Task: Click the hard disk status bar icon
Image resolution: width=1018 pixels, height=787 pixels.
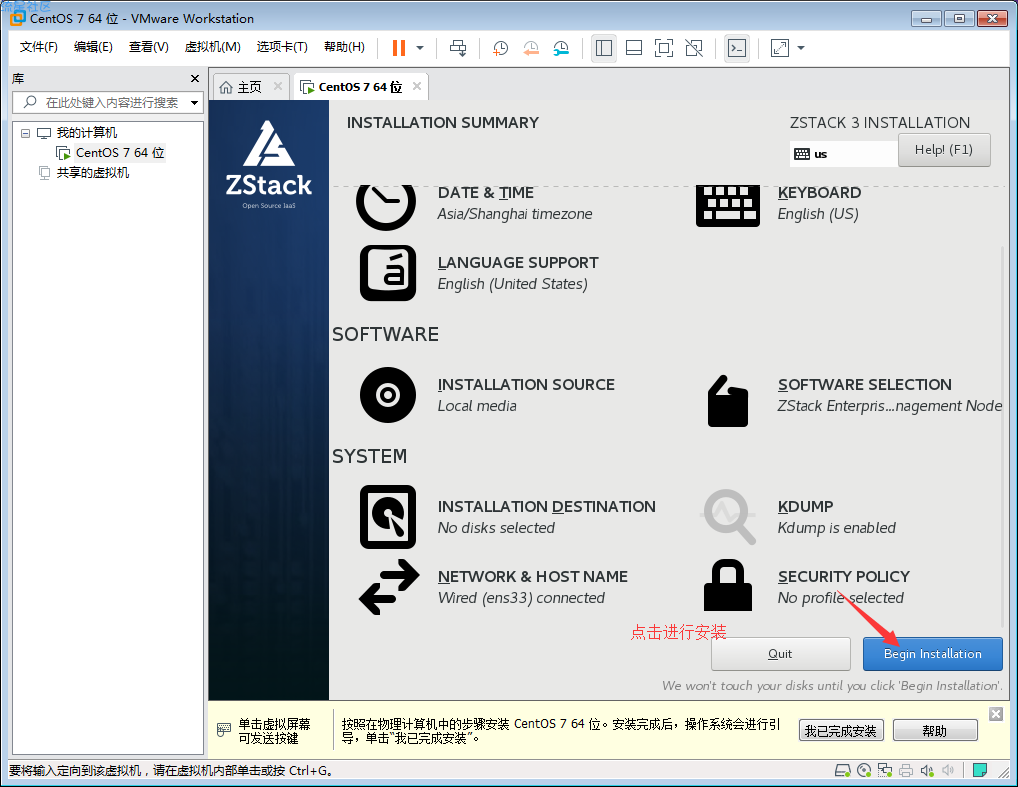Action: tap(843, 771)
